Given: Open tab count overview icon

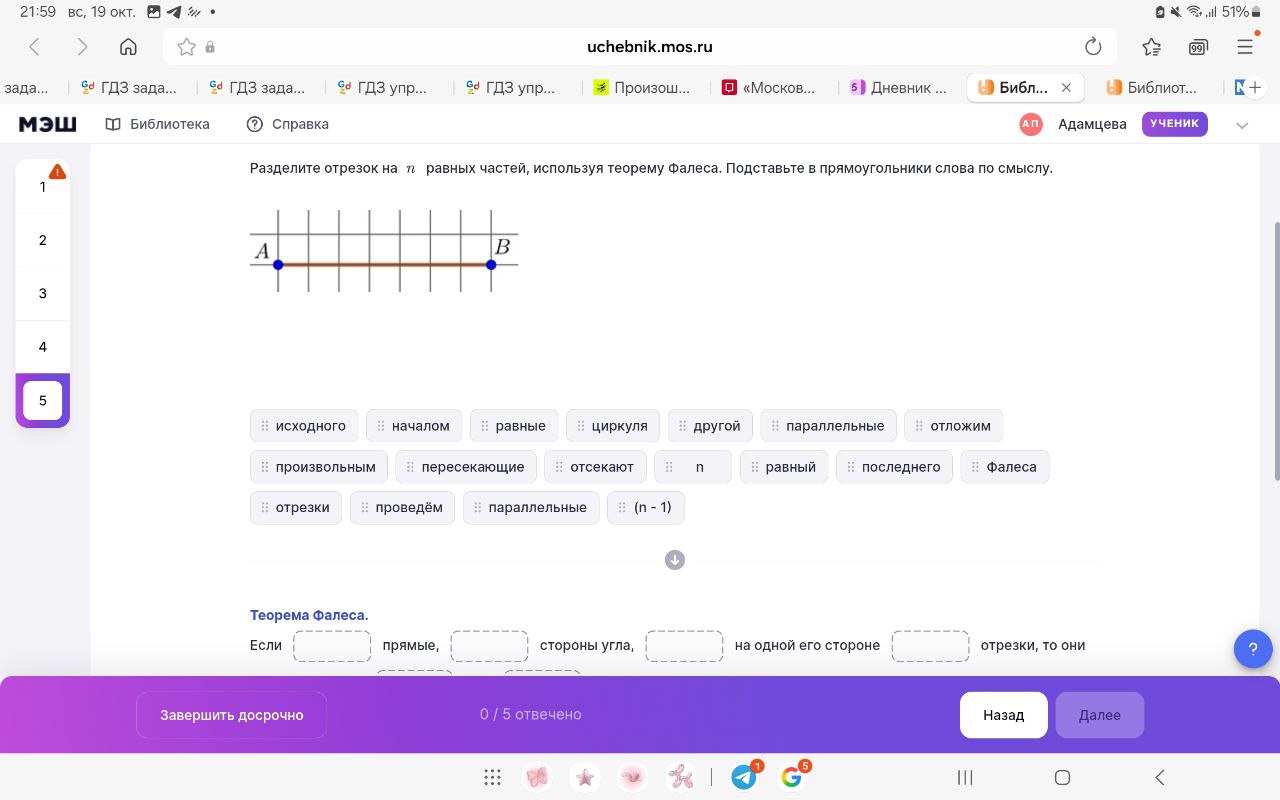Looking at the screenshot, I should 1198,47.
